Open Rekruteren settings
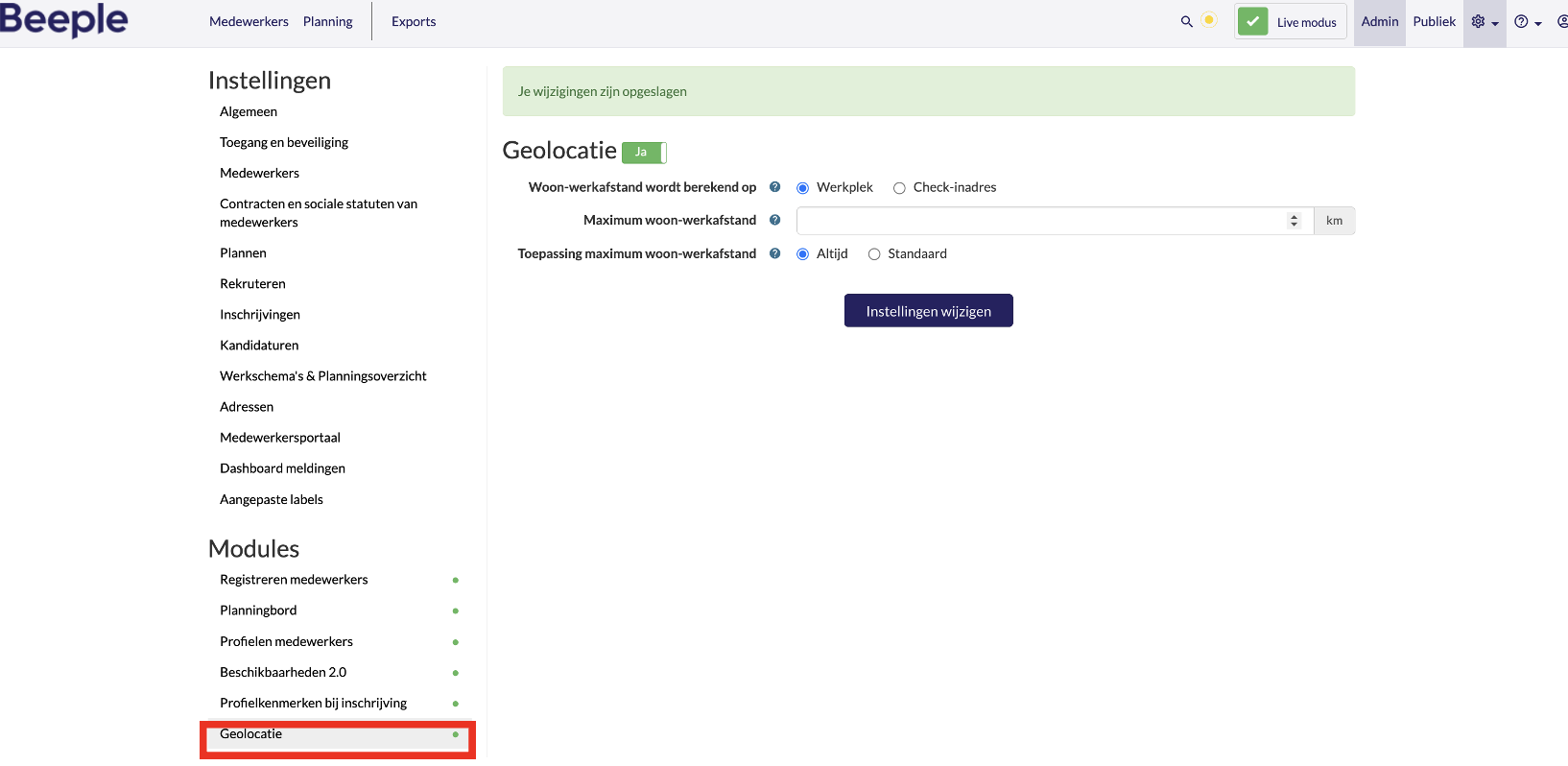The image size is (1568, 766). point(252,283)
